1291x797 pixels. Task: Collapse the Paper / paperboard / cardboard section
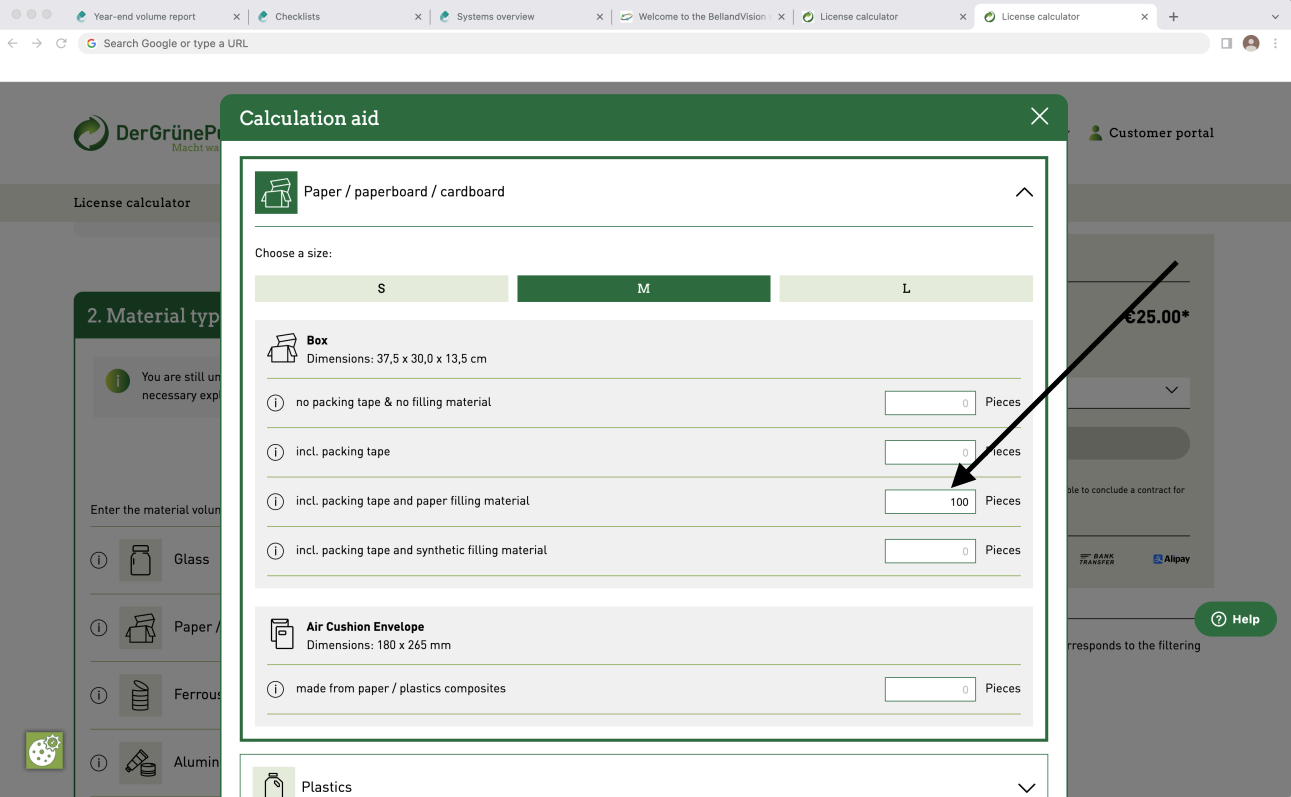click(1024, 192)
